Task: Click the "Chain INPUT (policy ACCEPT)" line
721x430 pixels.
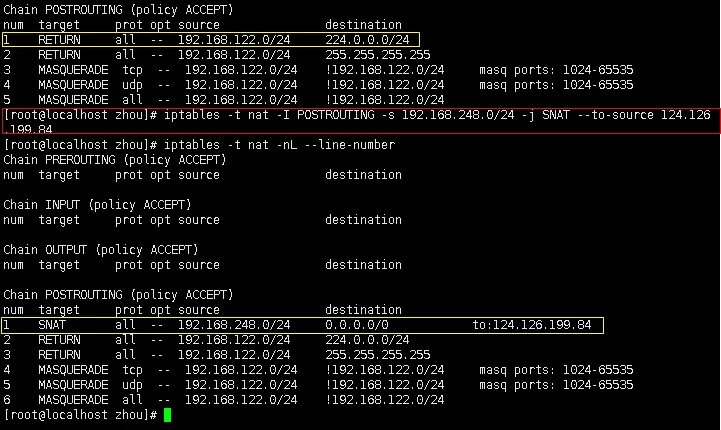Action: coord(97,205)
